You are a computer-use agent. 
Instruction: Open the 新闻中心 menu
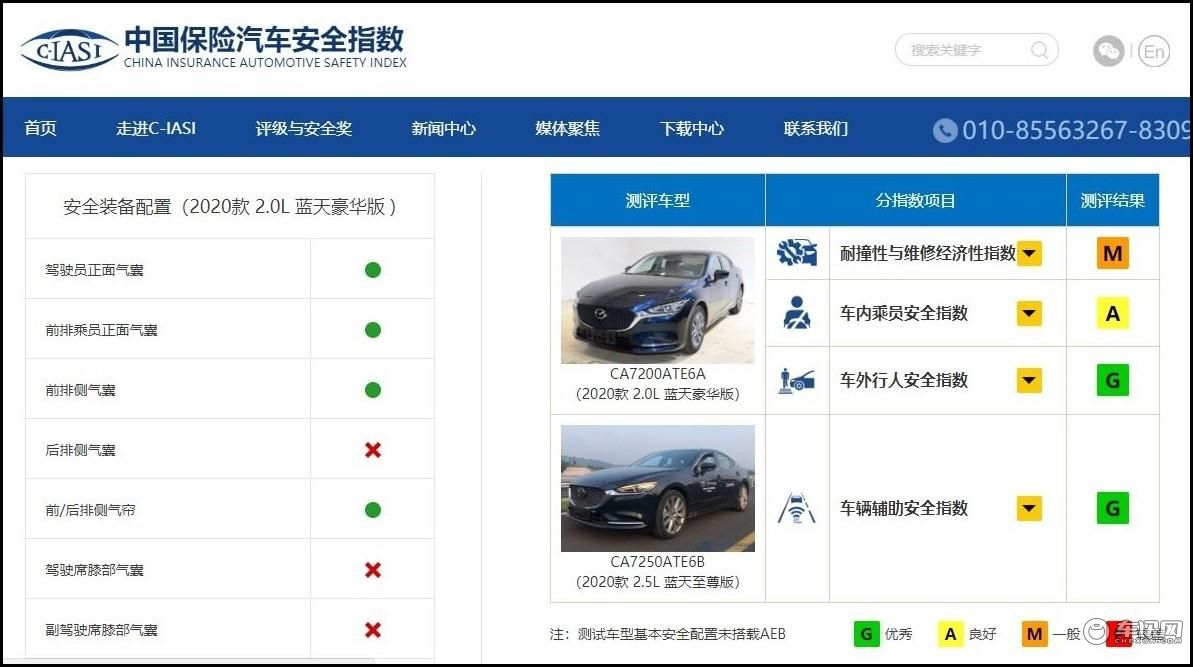pos(444,129)
